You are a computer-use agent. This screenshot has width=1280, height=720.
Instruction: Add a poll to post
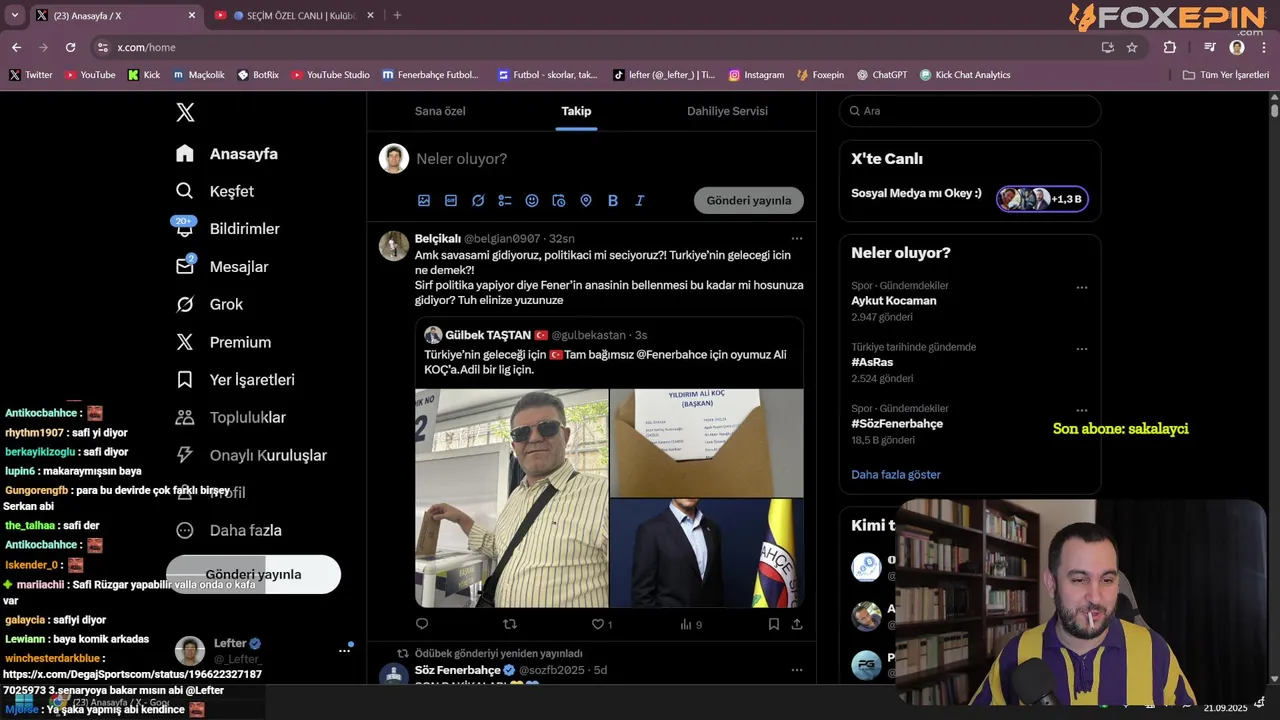[505, 201]
